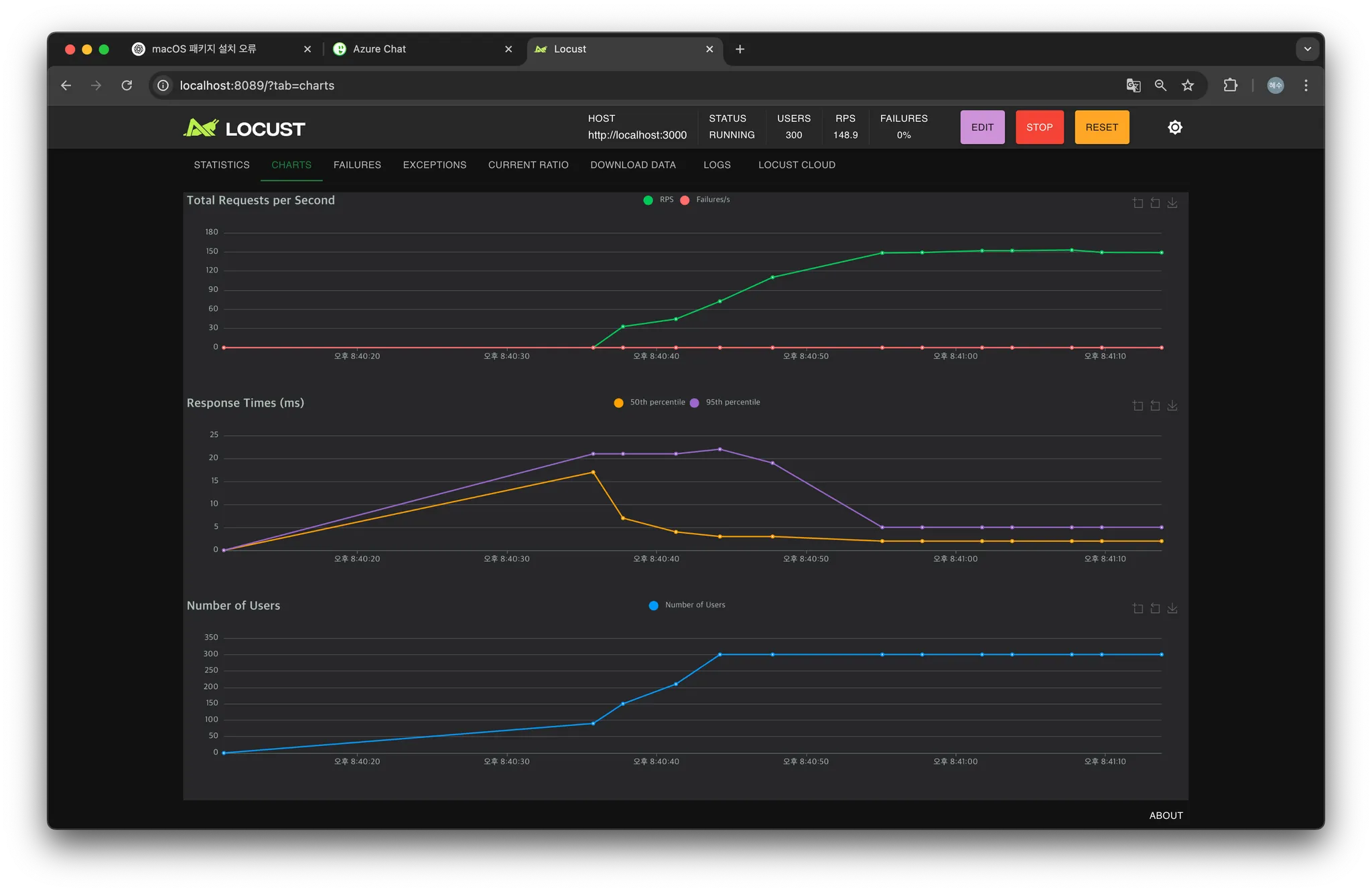The width and height of the screenshot is (1372, 892).
Task: Click the Locust logo
Action: [245, 128]
